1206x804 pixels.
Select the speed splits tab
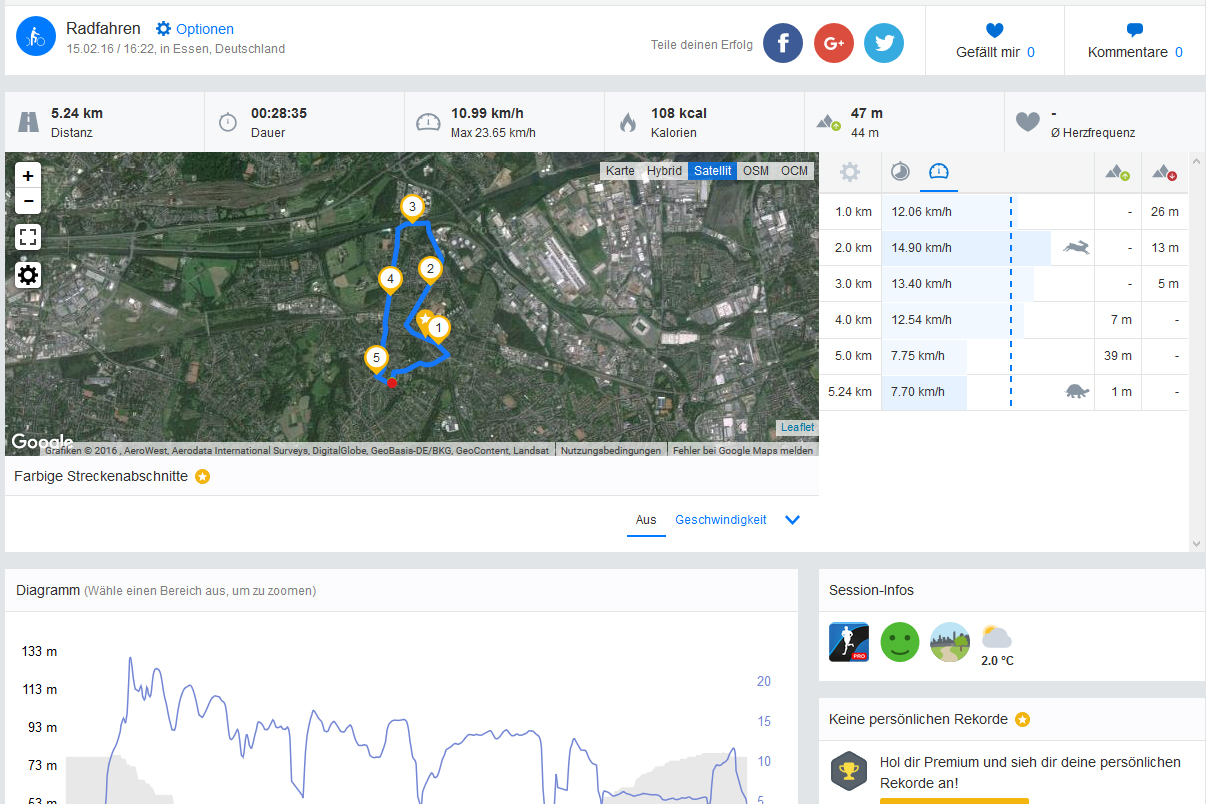(x=938, y=172)
